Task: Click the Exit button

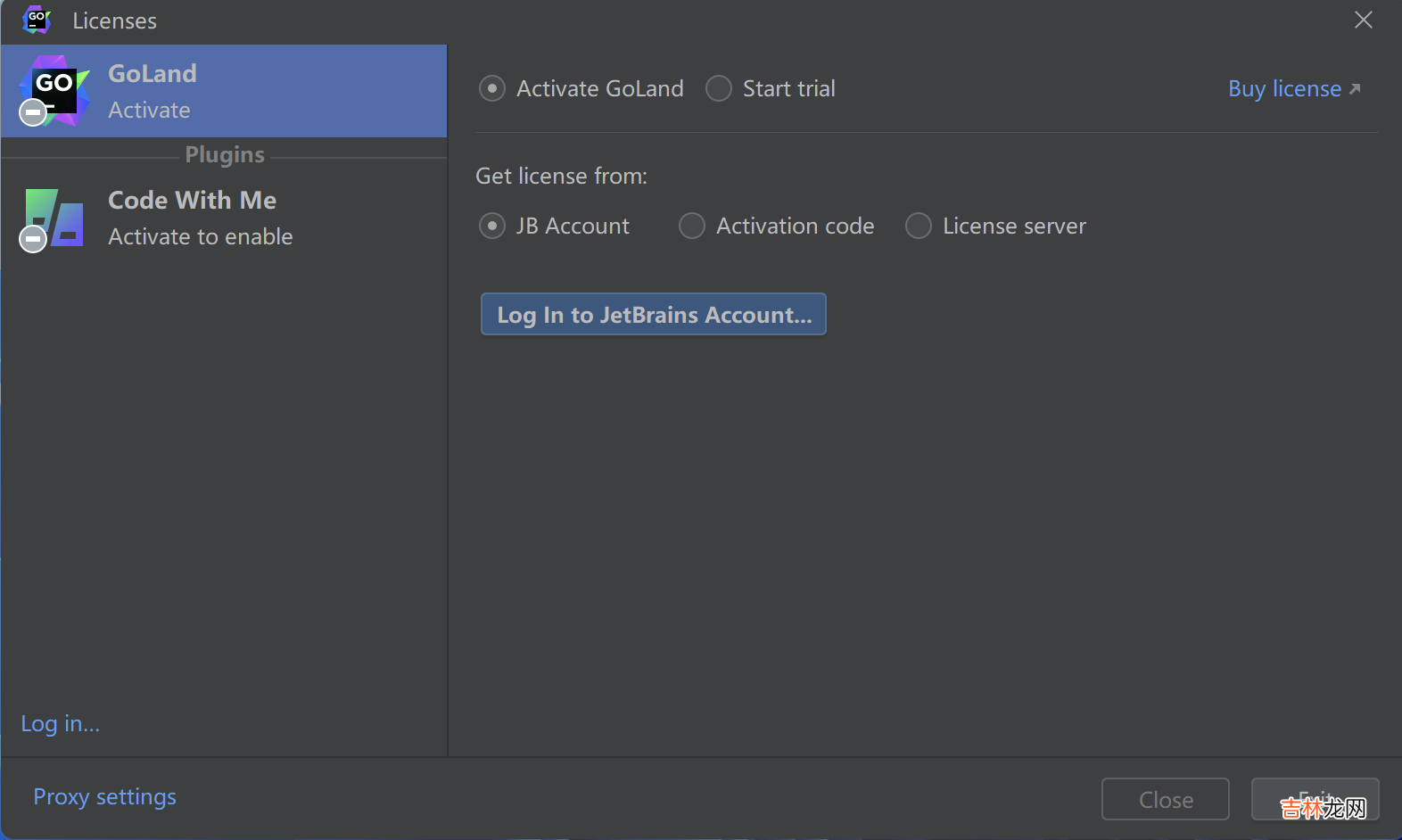Action: click(x=1315, y=799)
